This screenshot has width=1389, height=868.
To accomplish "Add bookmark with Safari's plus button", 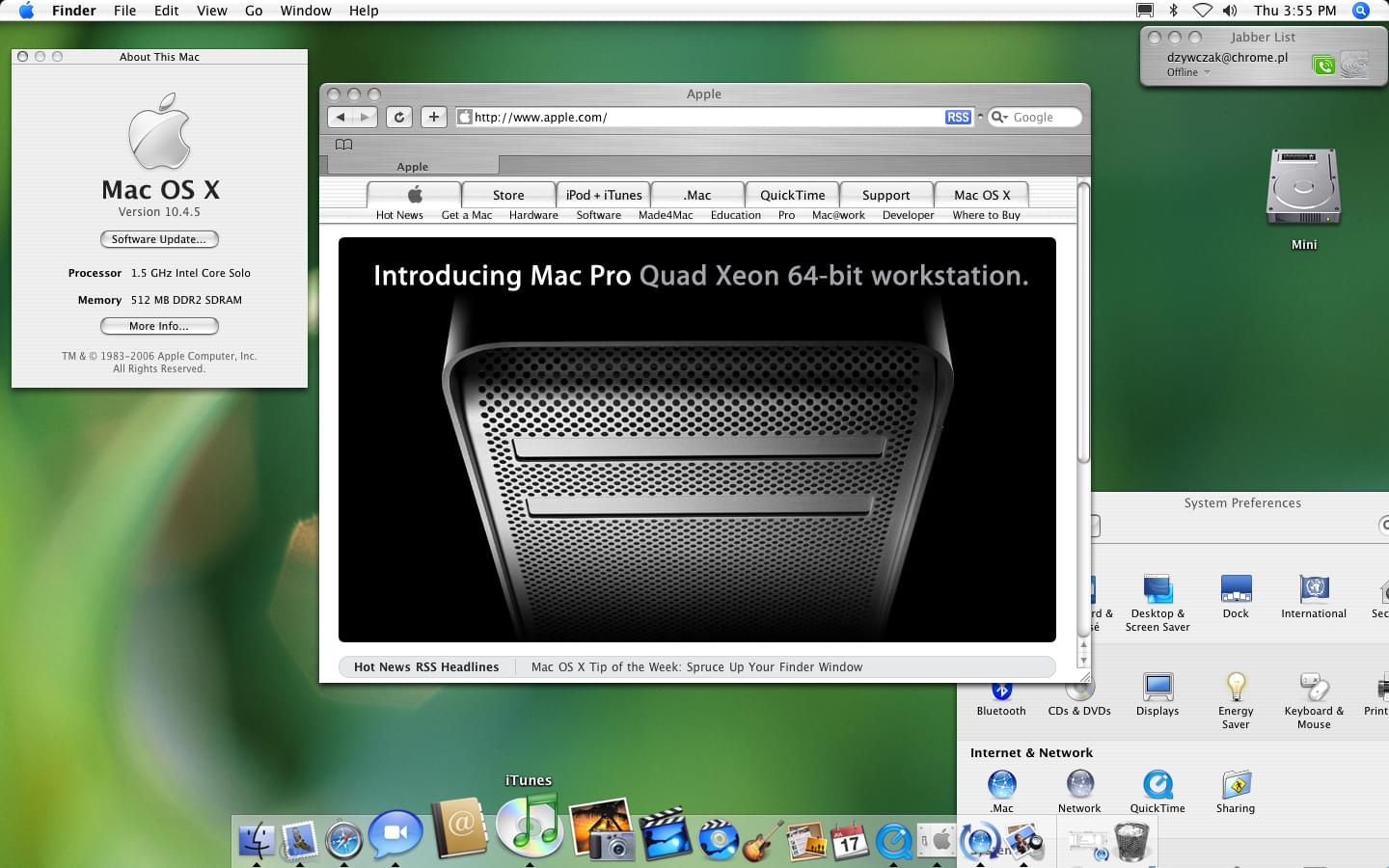I will tap(434, 117).
